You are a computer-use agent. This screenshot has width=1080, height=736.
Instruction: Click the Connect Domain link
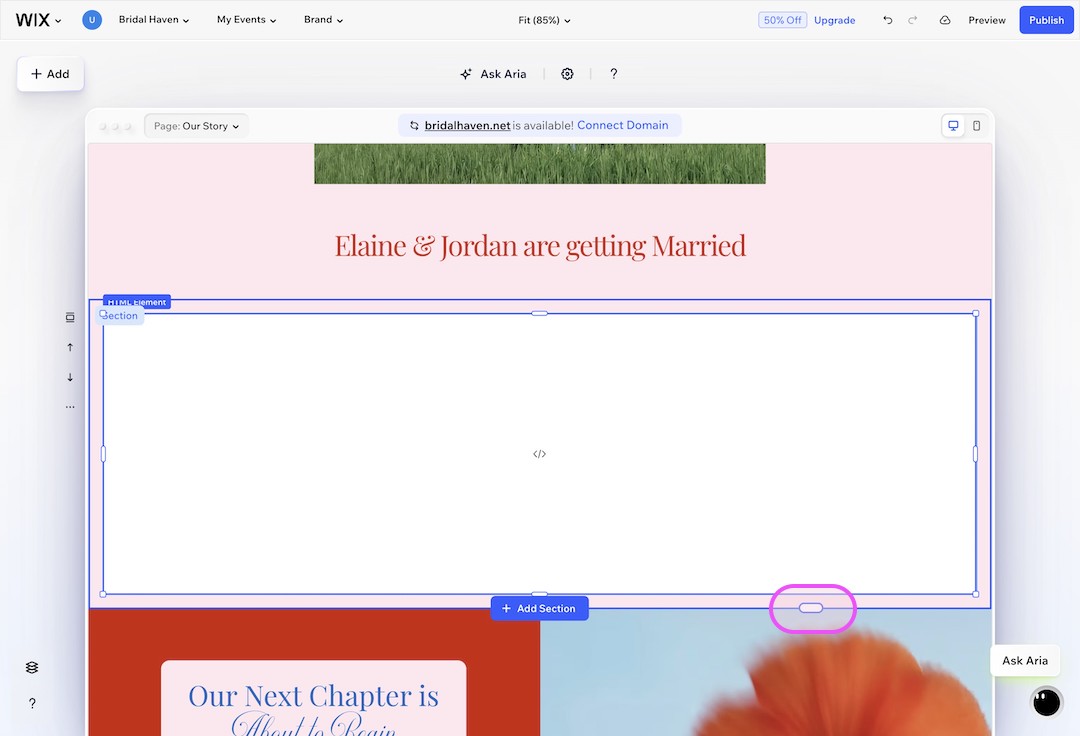tap(623, 125)
